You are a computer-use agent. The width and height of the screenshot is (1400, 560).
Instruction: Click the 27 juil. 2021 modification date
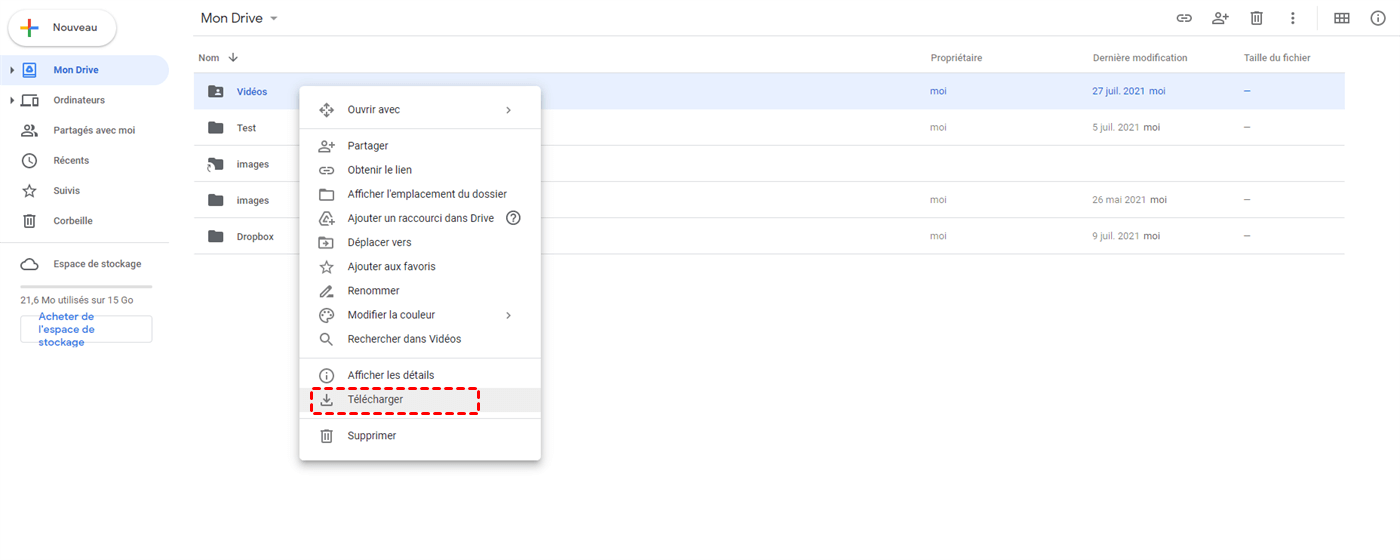click(x=1119, y=91)
